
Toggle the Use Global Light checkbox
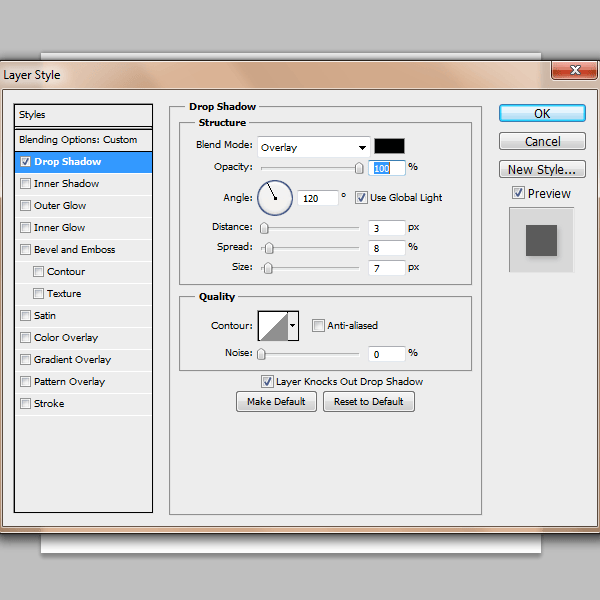tap(361, 197)
